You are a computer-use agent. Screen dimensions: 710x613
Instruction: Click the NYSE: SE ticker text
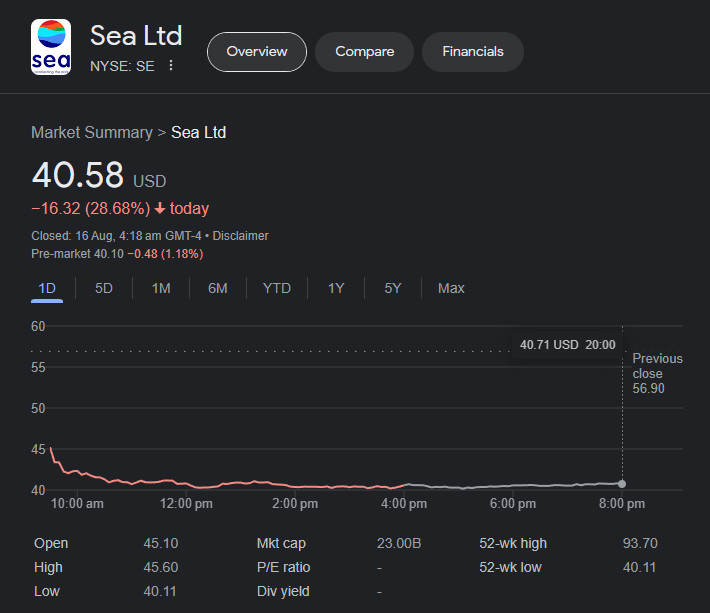click(122, 66)
